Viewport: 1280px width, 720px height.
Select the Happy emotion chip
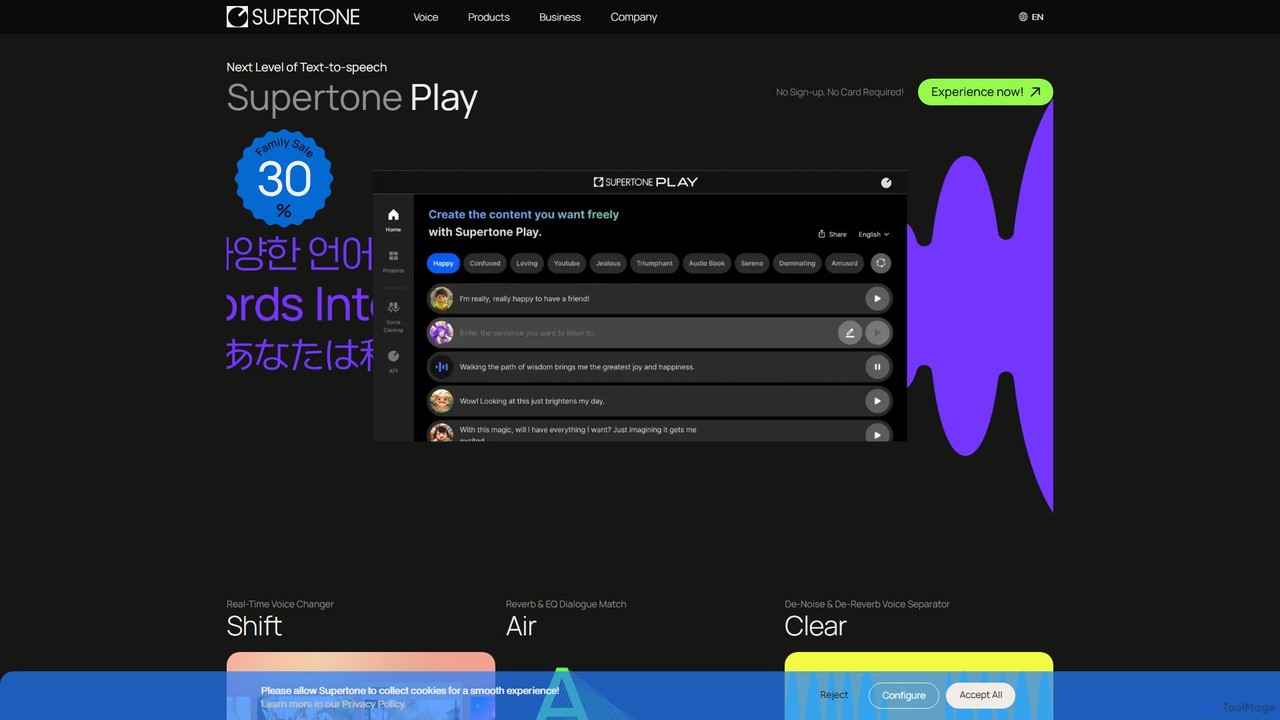tap(443, 263)
